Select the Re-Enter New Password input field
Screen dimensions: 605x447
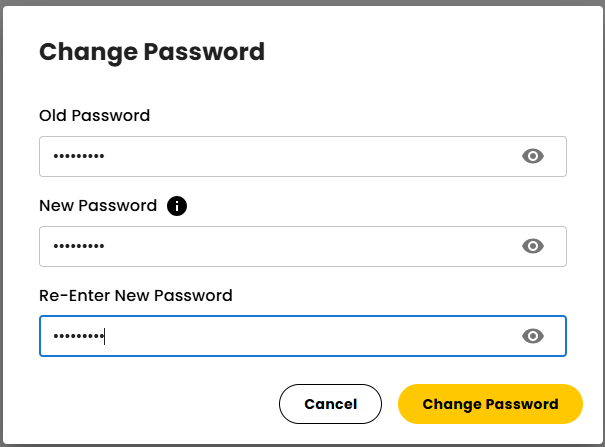tap(280, 336)
